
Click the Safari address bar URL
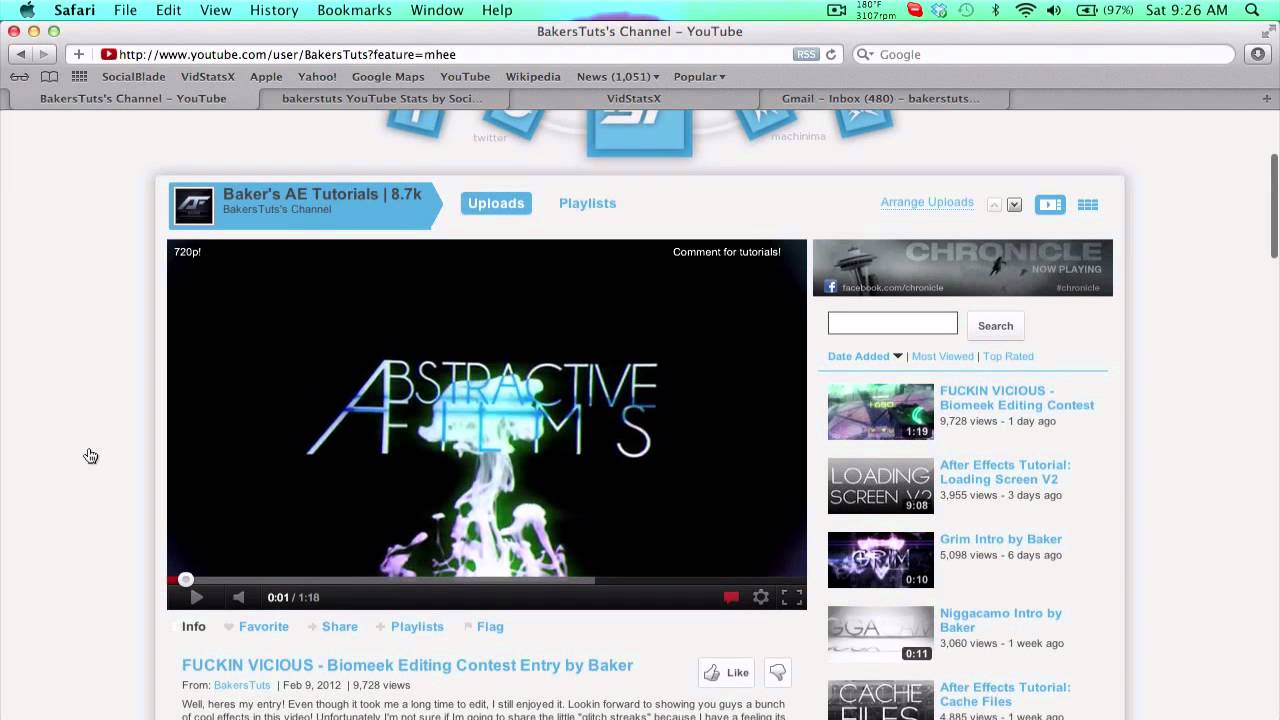point(287,54)
